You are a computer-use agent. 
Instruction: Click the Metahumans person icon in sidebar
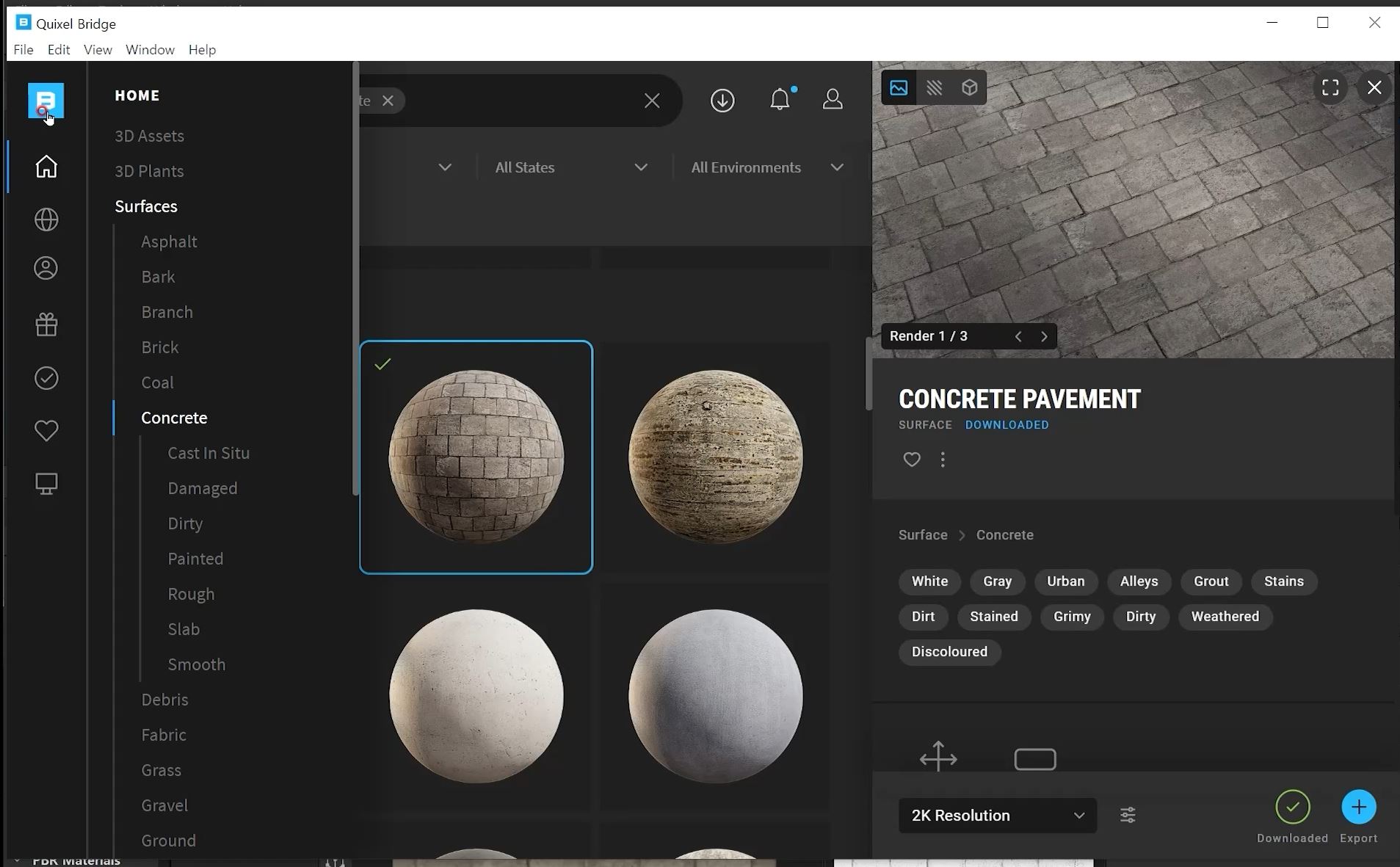coord(46,269)
